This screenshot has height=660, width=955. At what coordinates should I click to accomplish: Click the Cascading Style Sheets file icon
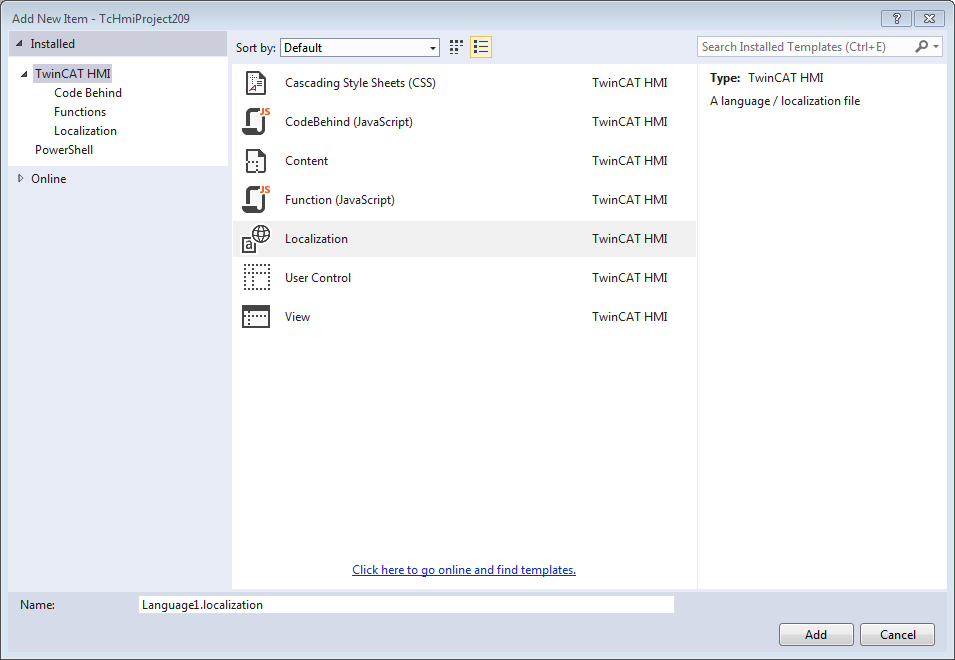coord(256,83)
